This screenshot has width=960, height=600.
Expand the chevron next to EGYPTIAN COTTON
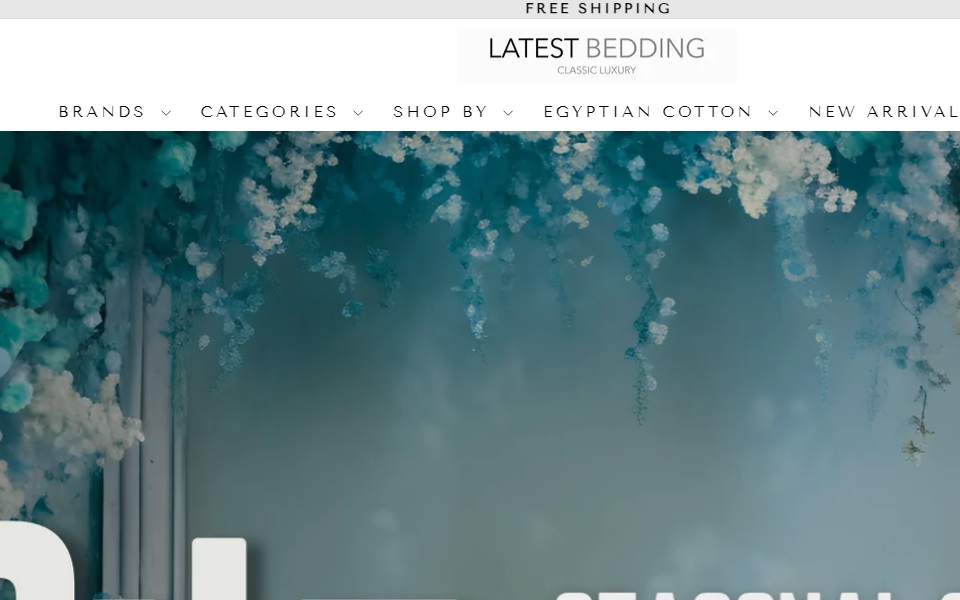tap(773, 113)
